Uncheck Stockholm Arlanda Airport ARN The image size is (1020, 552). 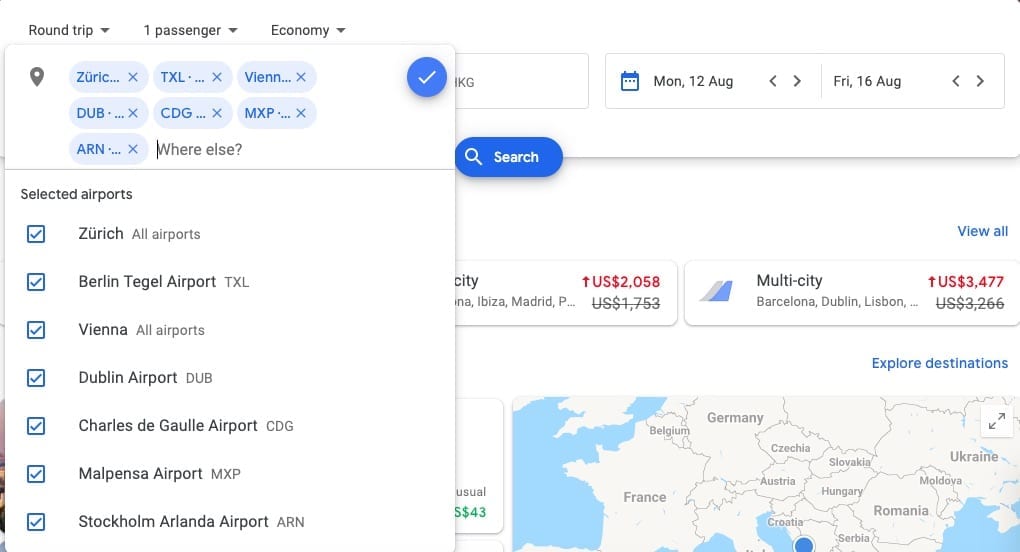[36, 522]
